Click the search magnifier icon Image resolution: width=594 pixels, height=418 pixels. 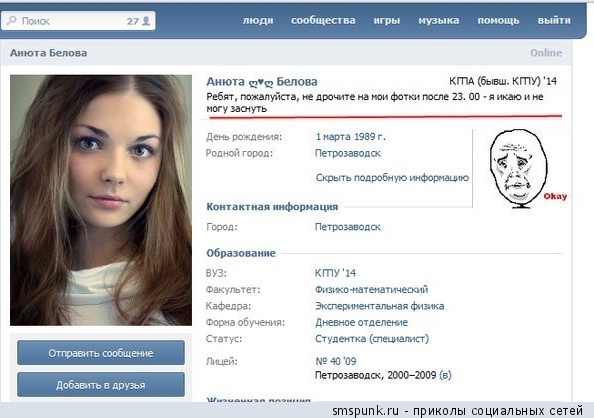tap(12, 20)
